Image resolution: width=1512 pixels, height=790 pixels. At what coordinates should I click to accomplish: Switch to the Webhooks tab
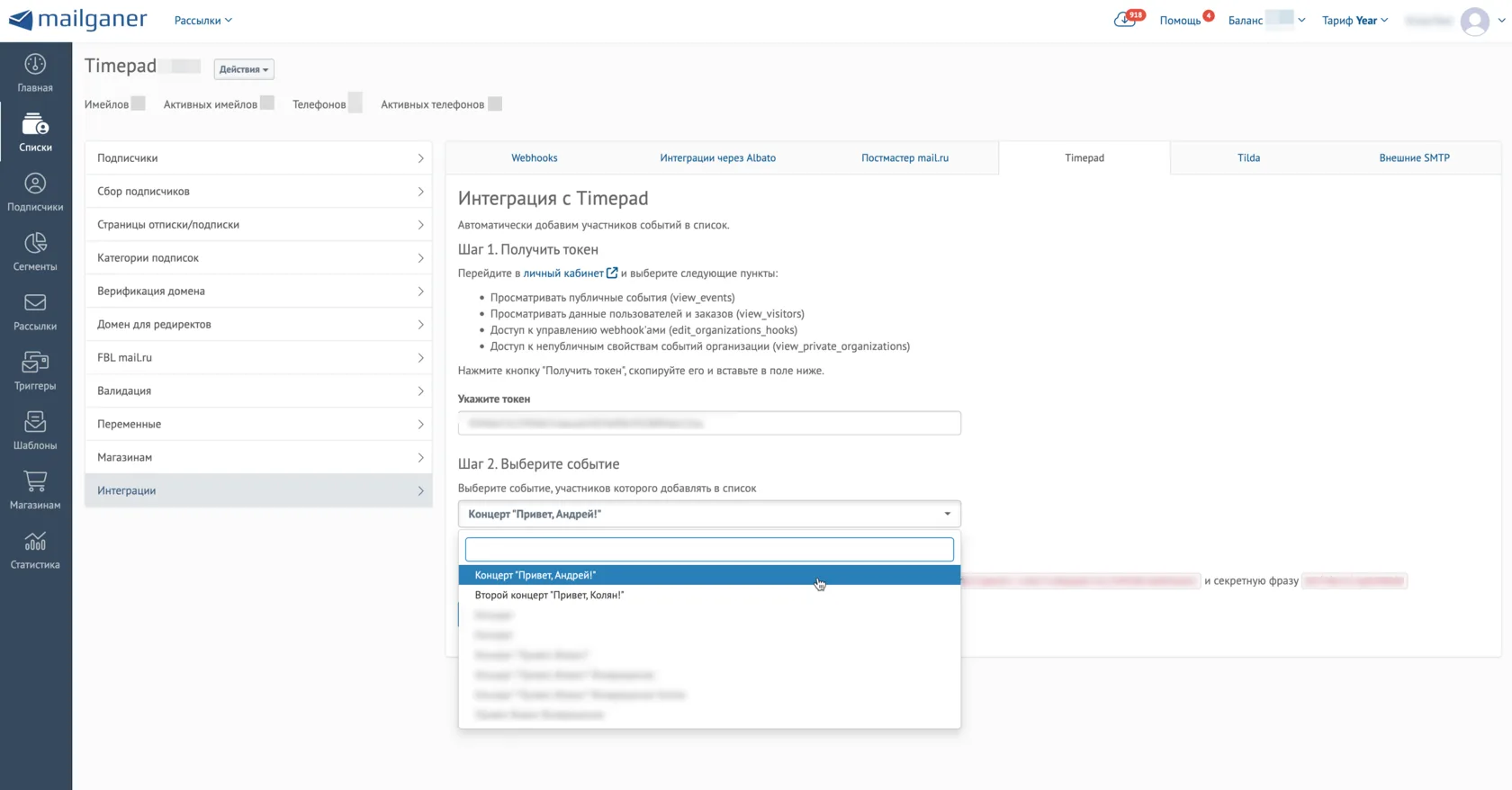[535, 157]
